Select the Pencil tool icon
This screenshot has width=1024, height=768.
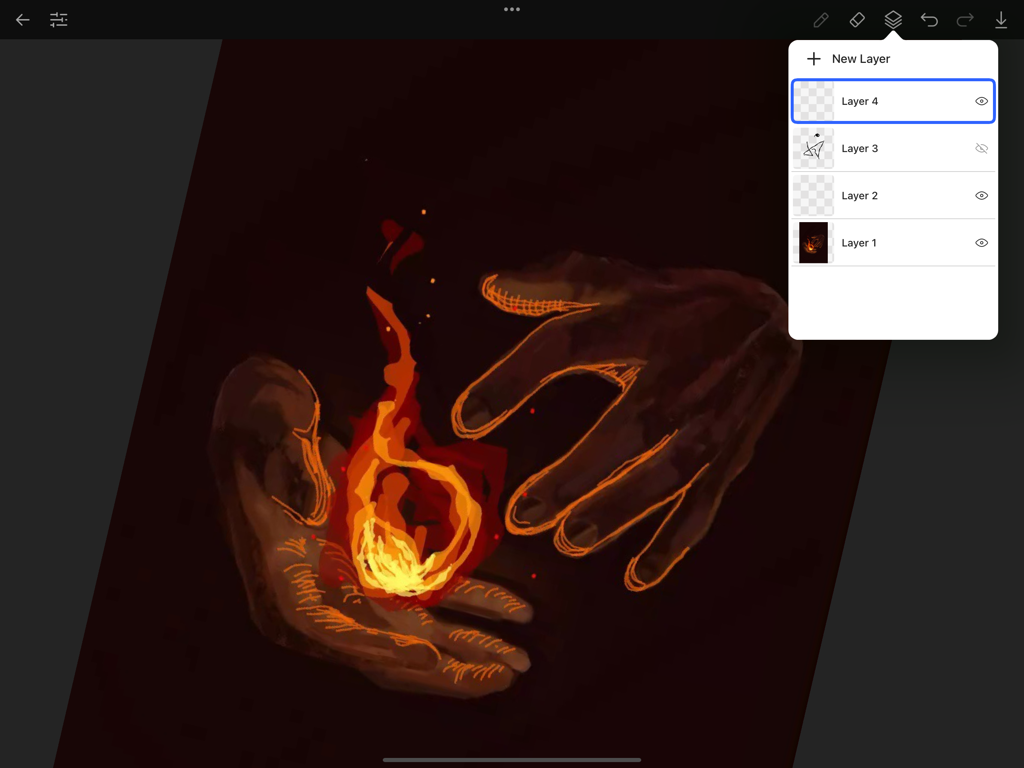821,19
